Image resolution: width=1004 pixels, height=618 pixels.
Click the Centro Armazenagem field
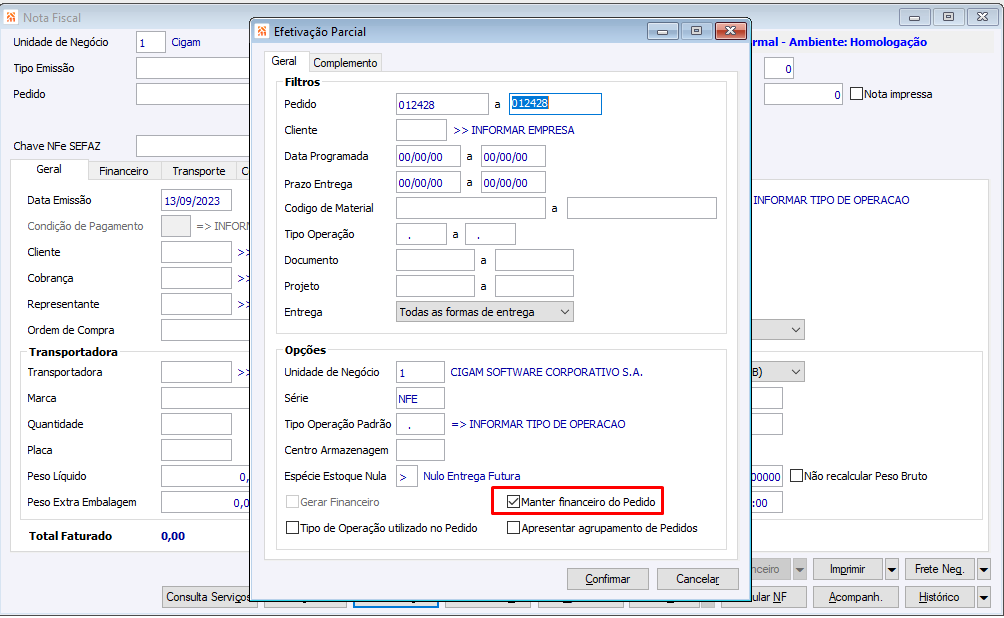click(420, 450)
